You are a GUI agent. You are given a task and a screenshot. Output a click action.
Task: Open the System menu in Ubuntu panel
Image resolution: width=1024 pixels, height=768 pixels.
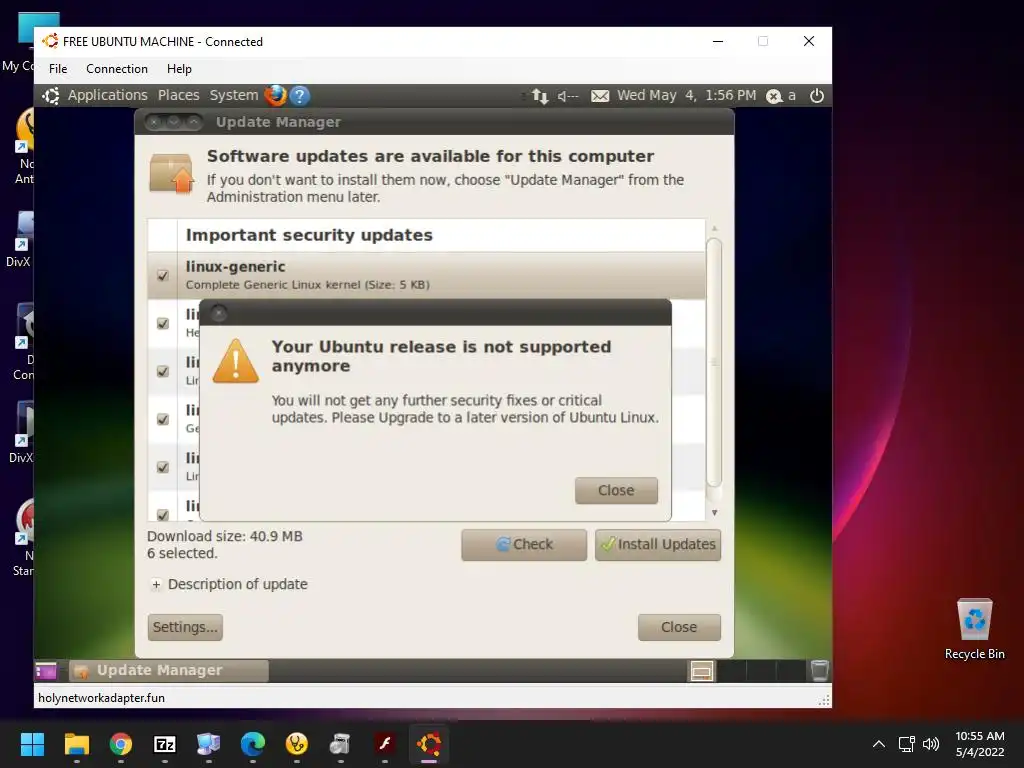pyautogui.click(x=234, y=95)
